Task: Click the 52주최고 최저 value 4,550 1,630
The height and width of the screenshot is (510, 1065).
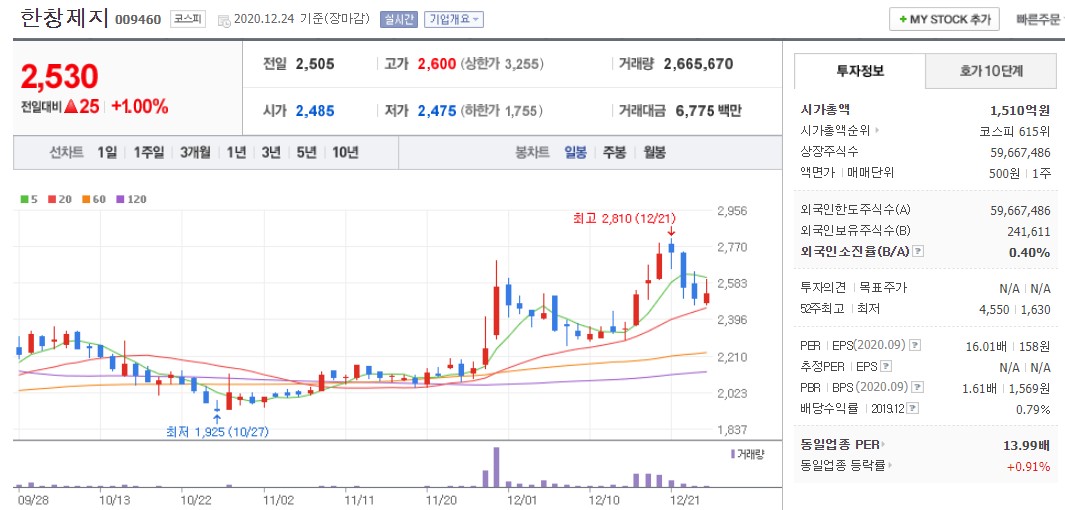Action: coord(1015,309)
